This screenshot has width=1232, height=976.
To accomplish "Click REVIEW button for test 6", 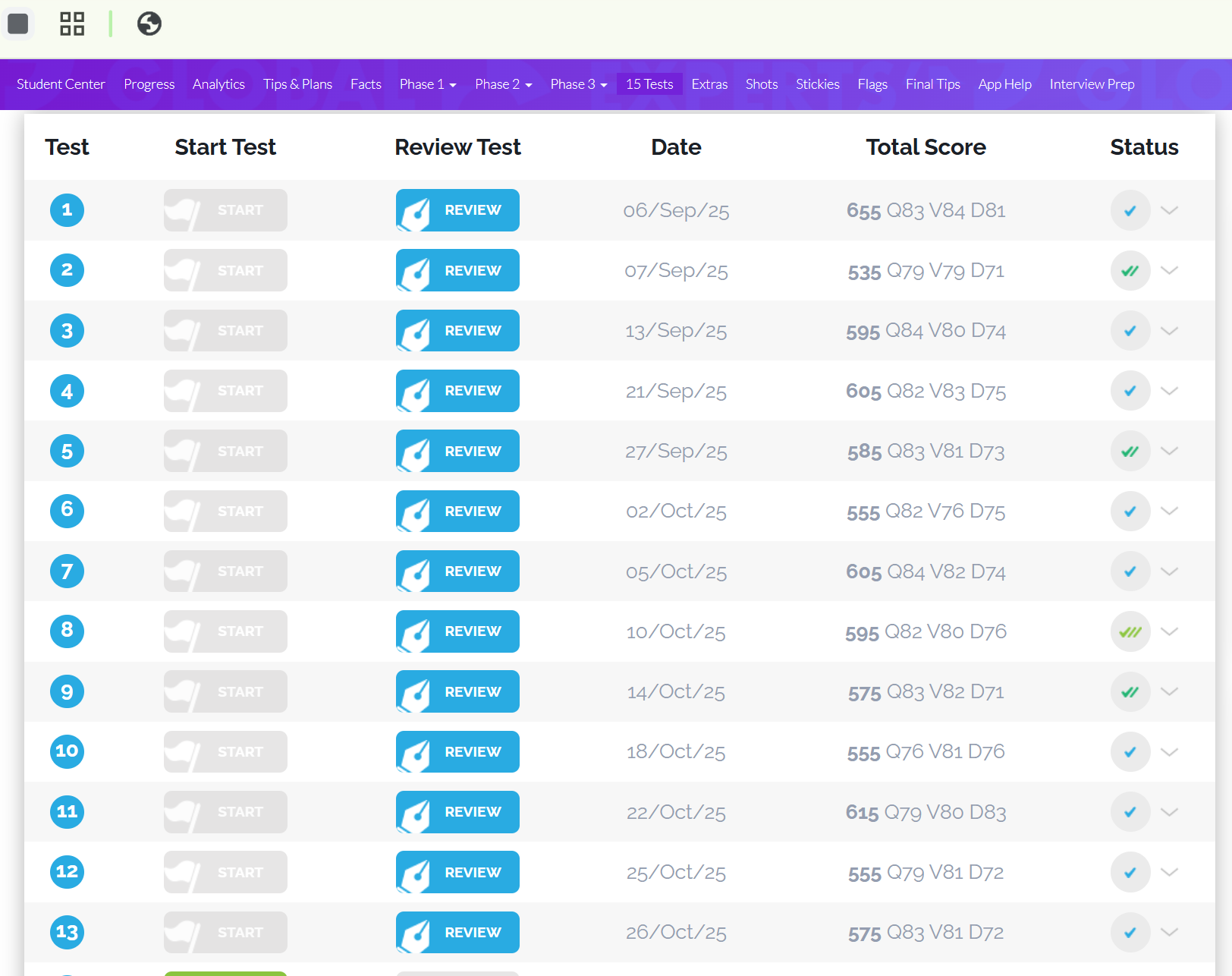I will click(457, 511).
